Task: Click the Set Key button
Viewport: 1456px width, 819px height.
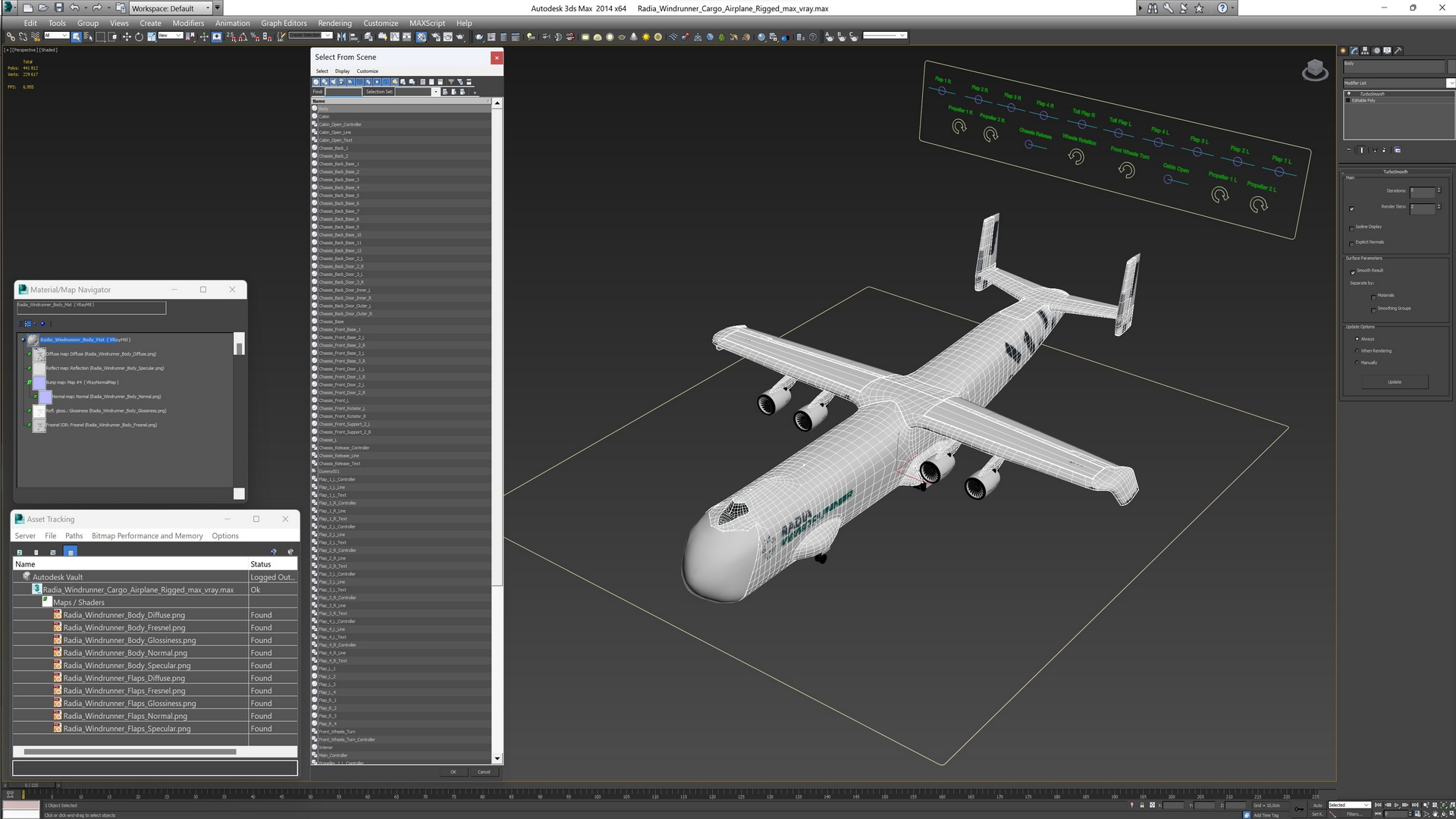Action: coord(1317,814)
